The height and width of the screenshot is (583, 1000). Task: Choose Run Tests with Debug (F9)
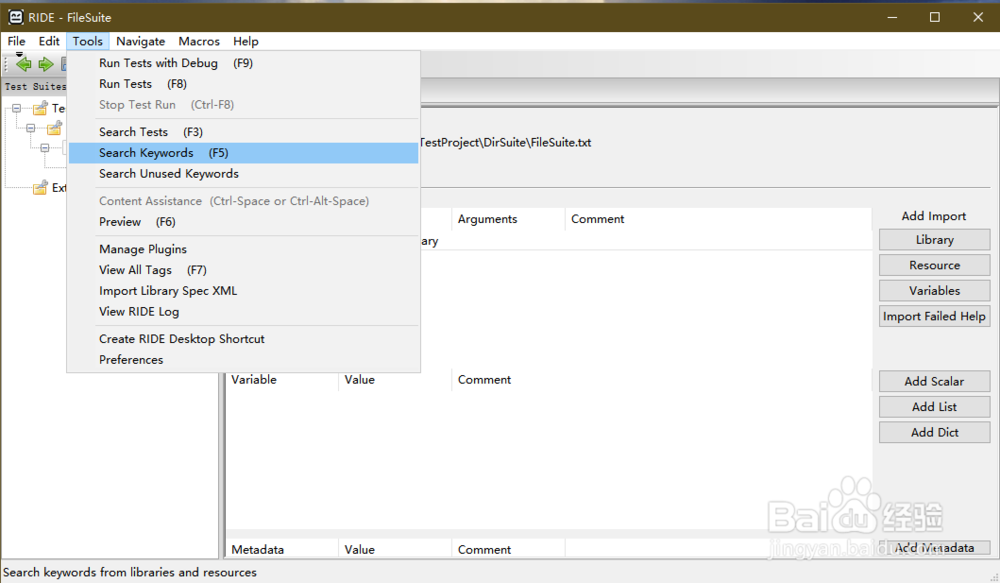(x=243, y=63)
